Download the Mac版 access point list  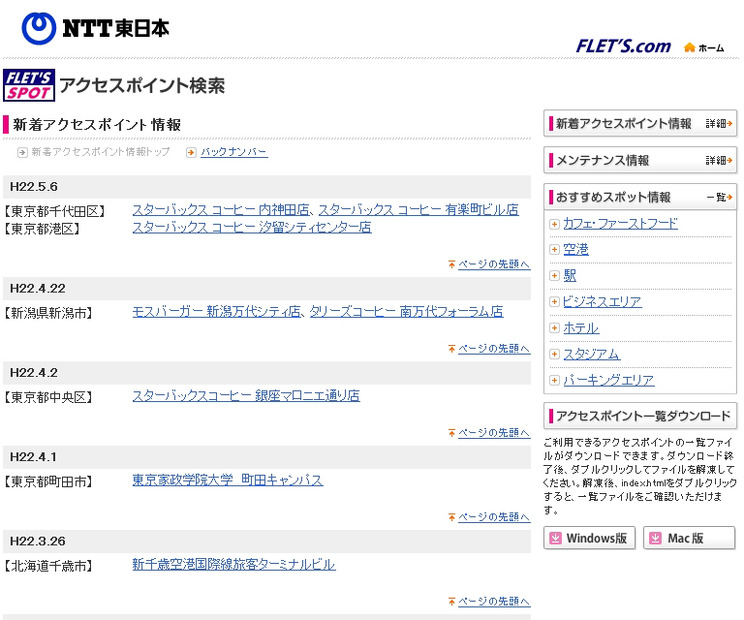tap(689, 538)
